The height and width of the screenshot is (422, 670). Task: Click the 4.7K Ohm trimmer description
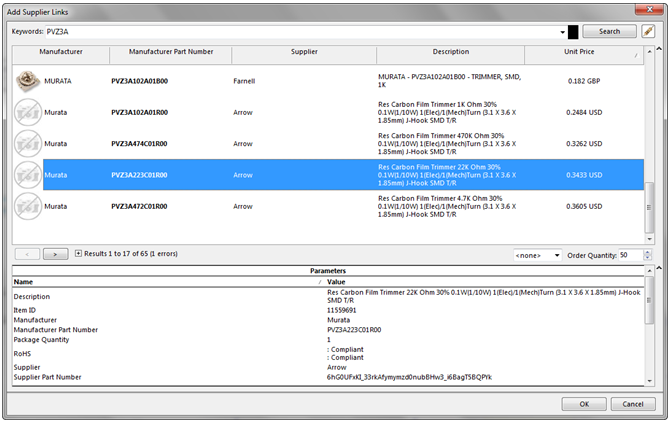[447, 206]
